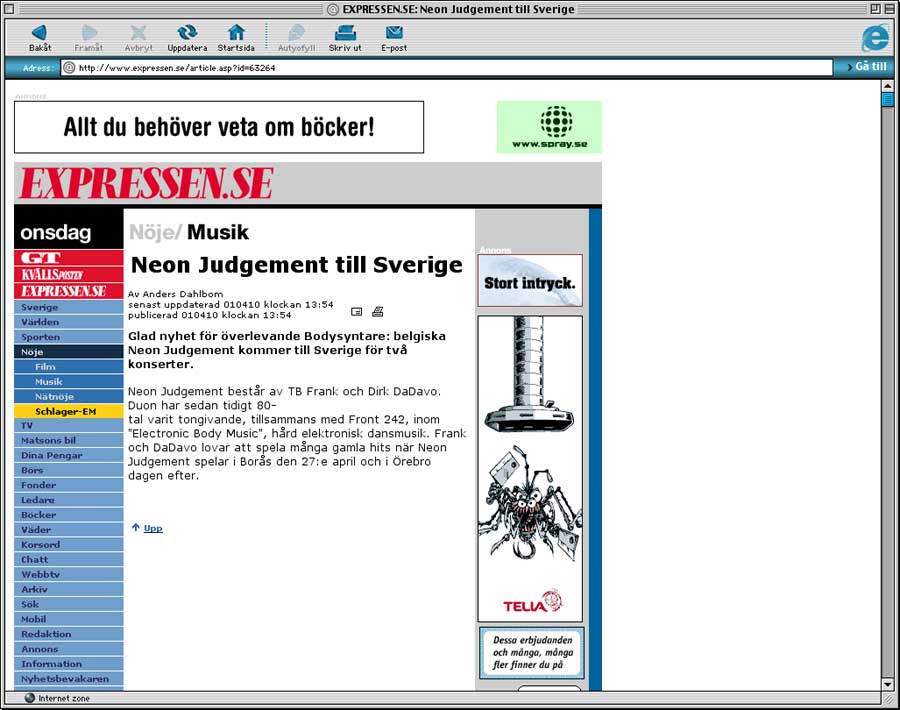Open the Sporten section

68,337
